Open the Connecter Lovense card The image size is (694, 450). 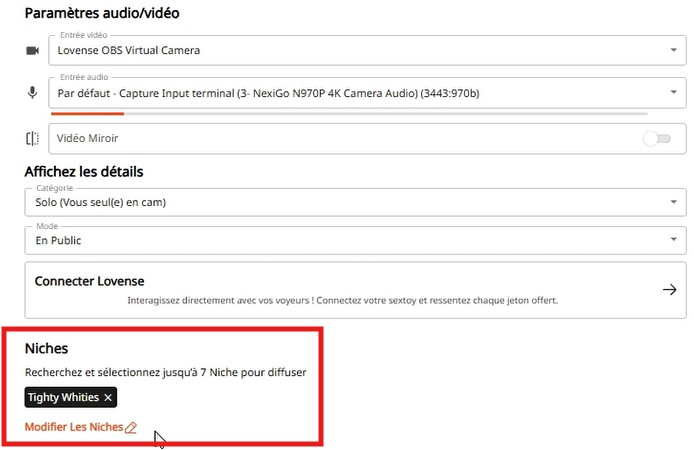[355, 290]
